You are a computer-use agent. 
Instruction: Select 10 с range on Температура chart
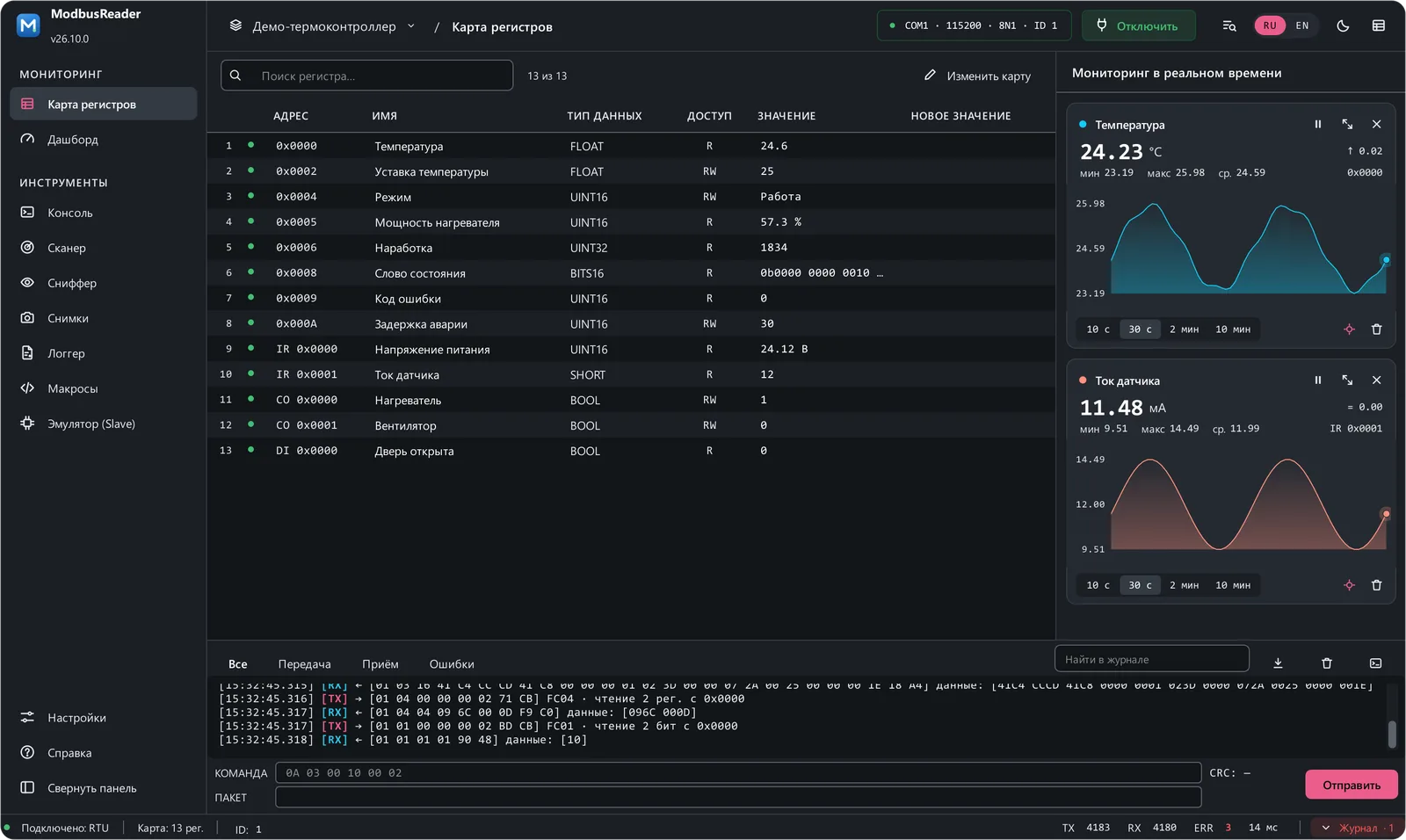tap(1098, 329)
